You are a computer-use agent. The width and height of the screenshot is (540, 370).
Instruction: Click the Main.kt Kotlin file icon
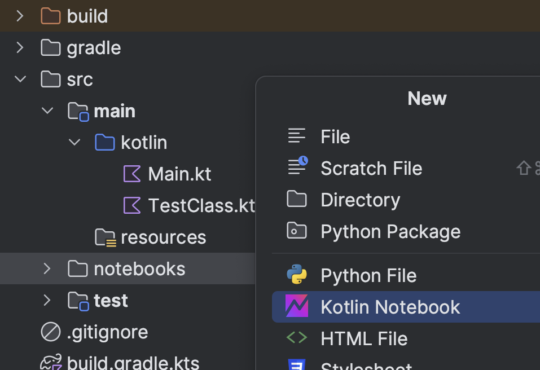click(132, 174)
